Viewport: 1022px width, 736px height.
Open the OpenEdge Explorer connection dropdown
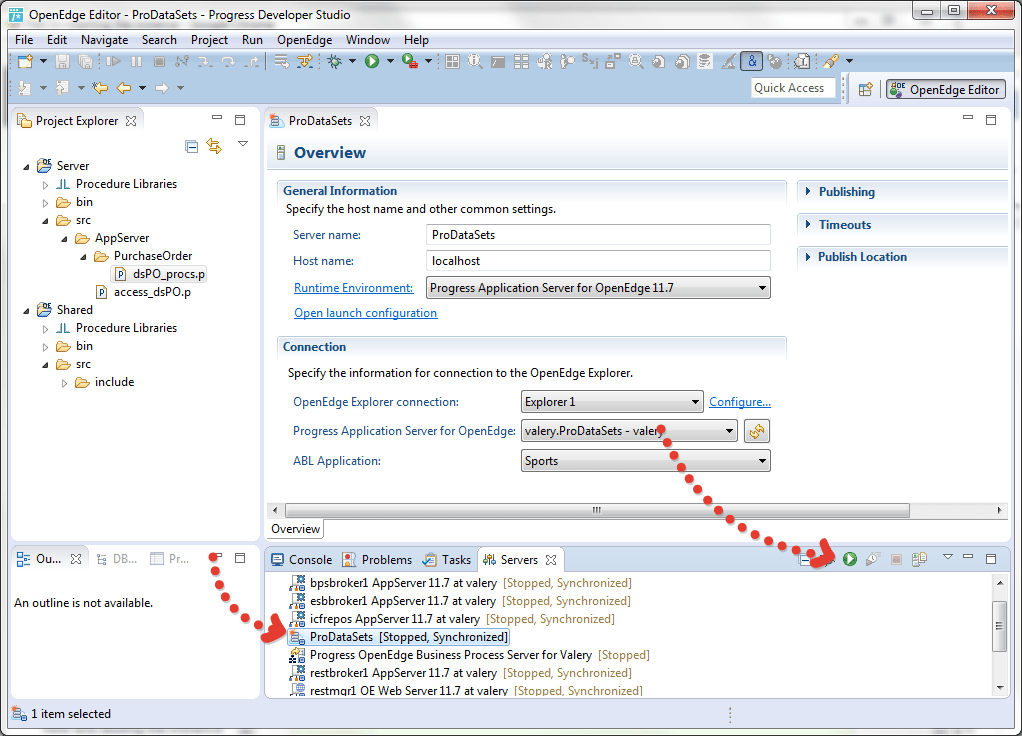click(612, 402)
